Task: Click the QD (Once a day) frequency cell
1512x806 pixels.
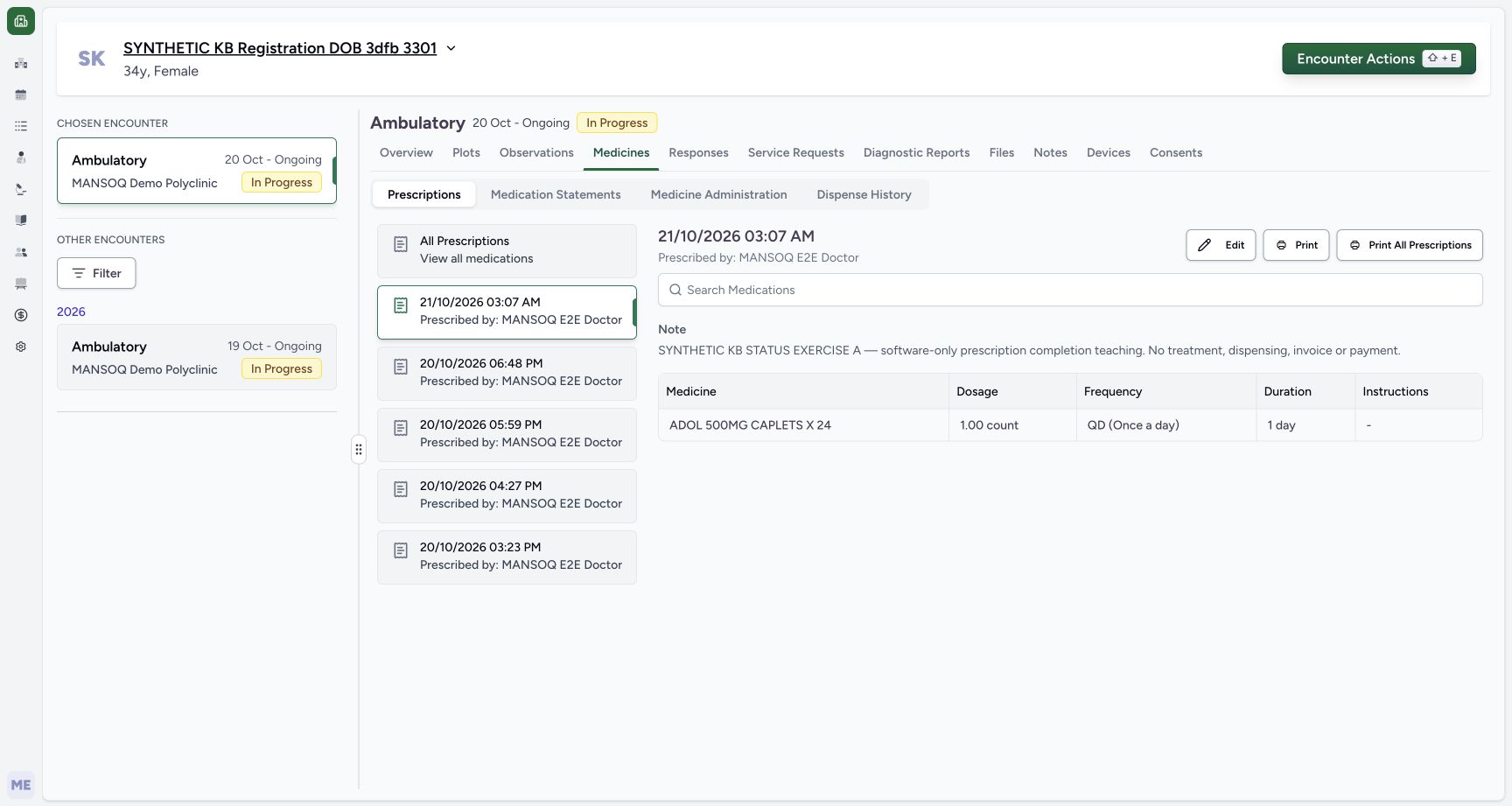Action: [1166, 425]
